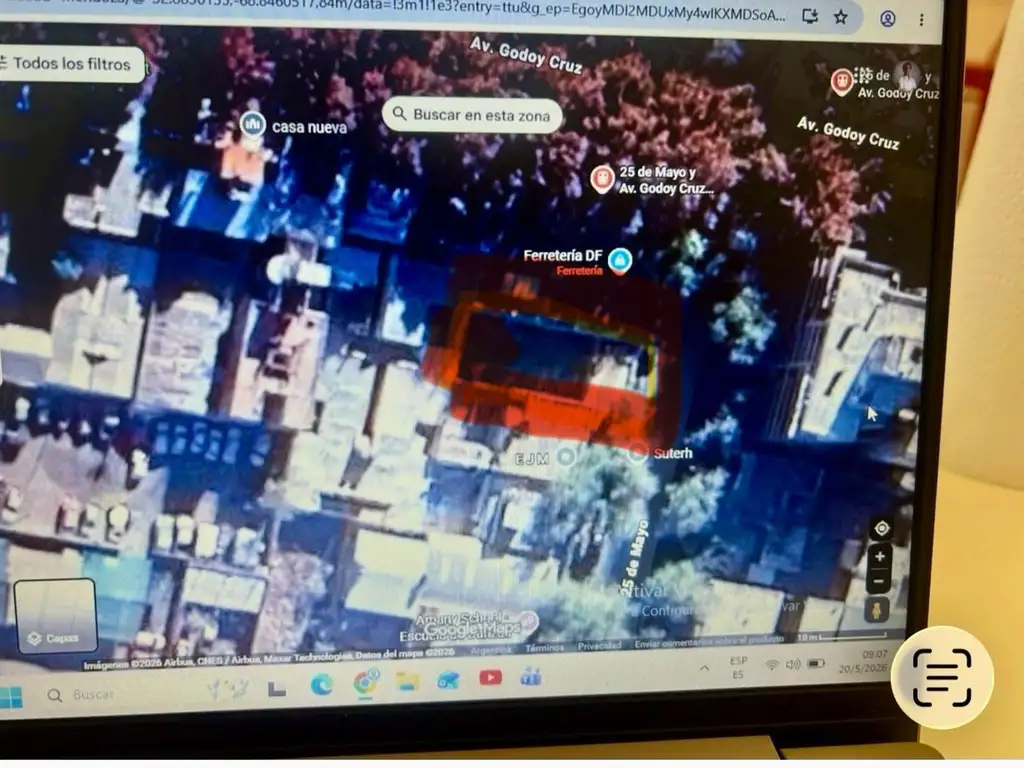The height and width of the screenshot is (768, 1024).
Task: Launch Microsoft Edge from taskbar
Action: click(322, 684)
